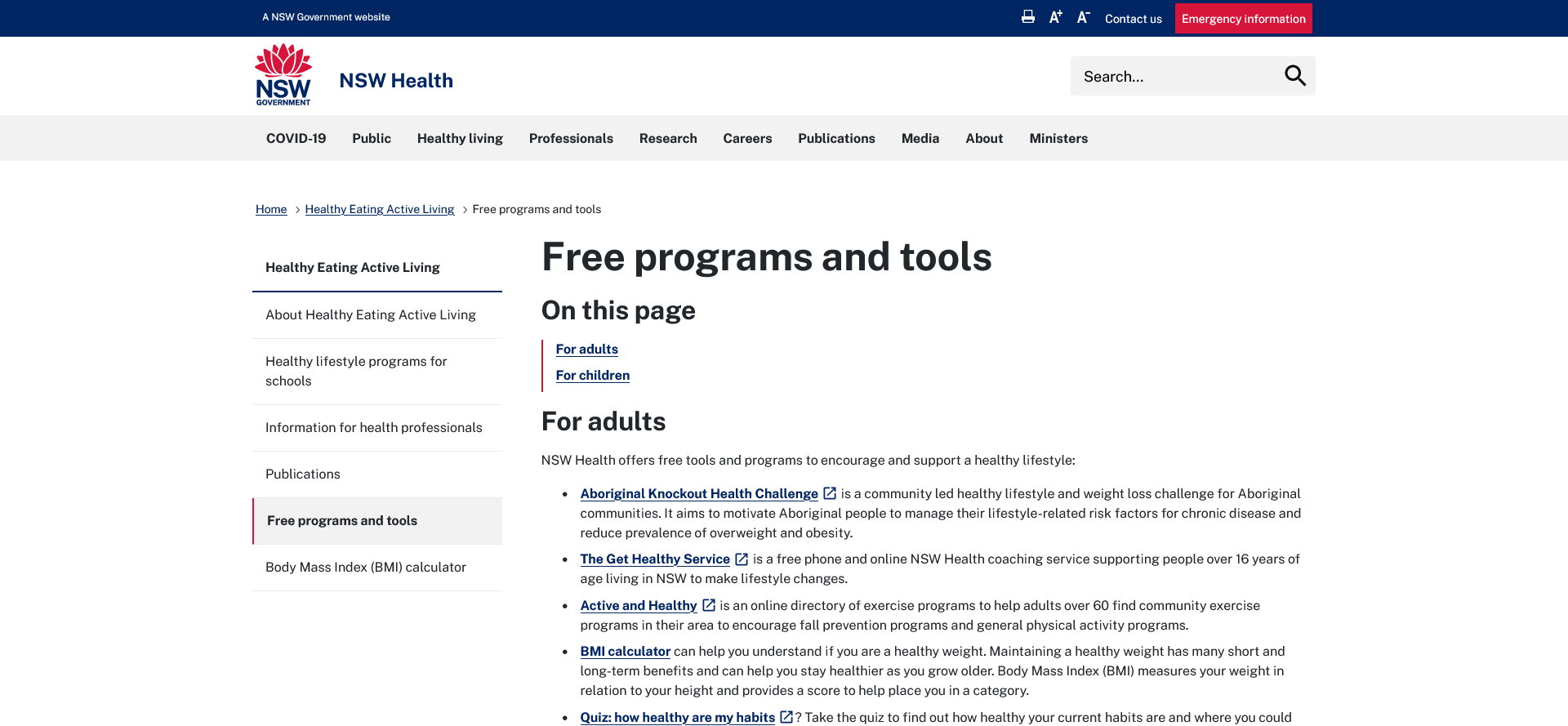Open the Healthy living menu
Image resolution: width=1568 pixels, height=726 pixels.
pyautogui.click(x=460, y=139)
